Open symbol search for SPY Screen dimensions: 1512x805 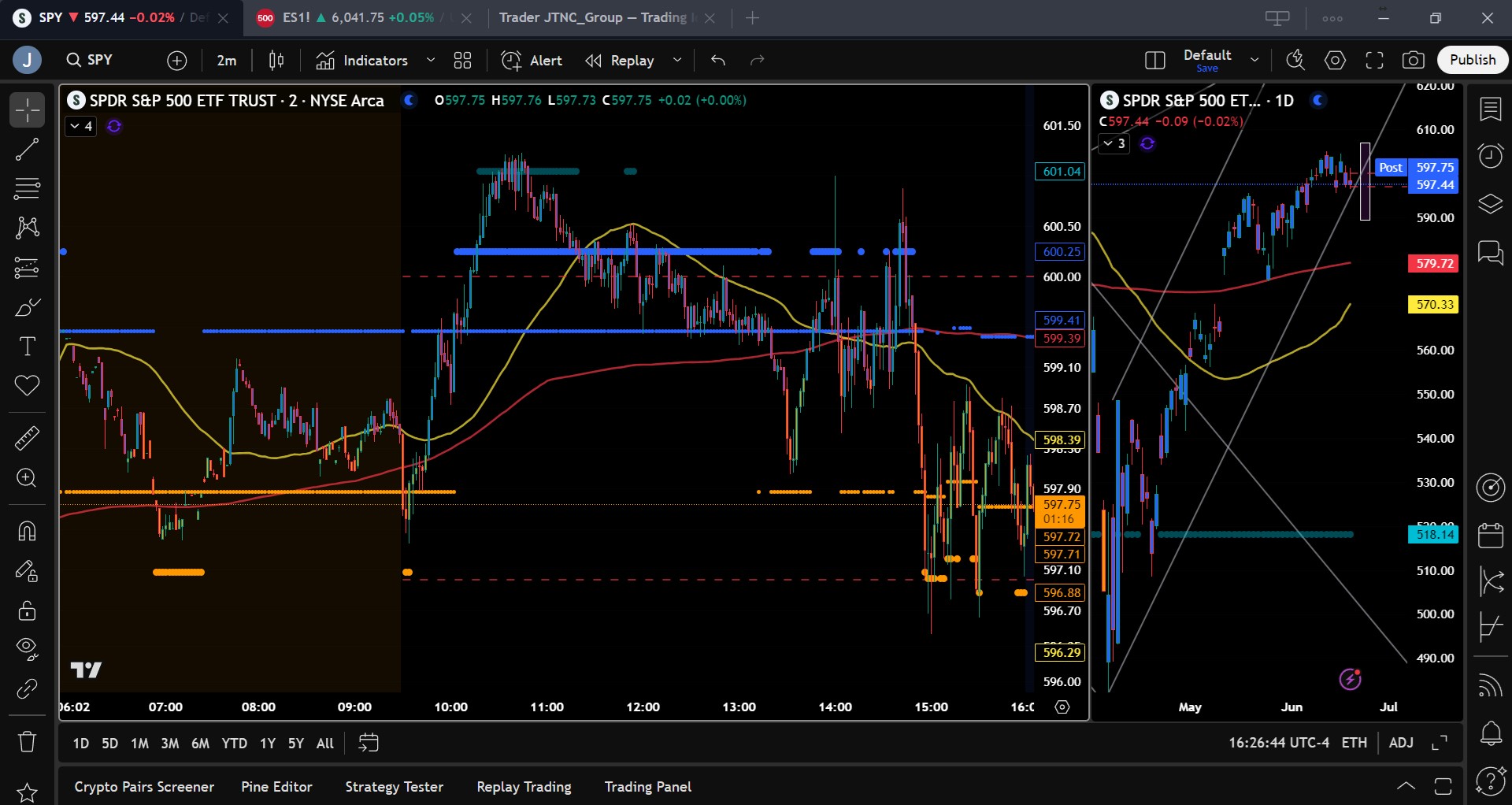click(91, 60)
